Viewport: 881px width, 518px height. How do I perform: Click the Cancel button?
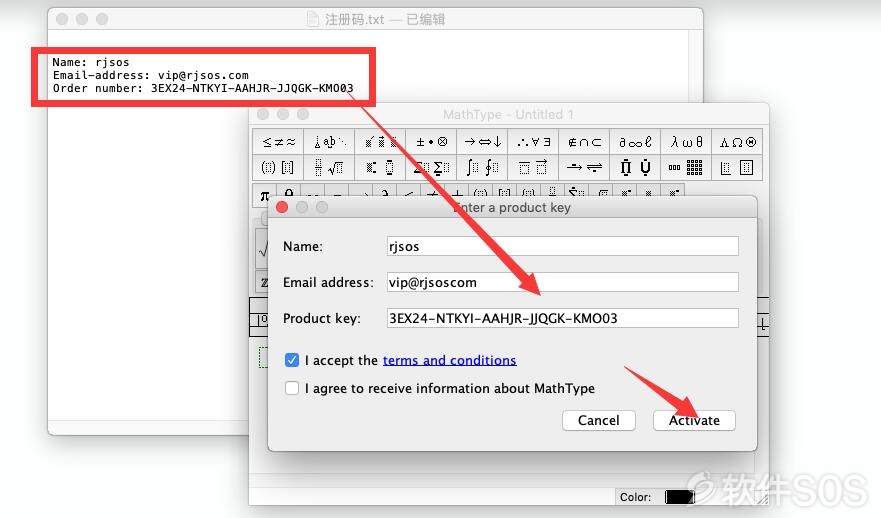click(598, 420)
